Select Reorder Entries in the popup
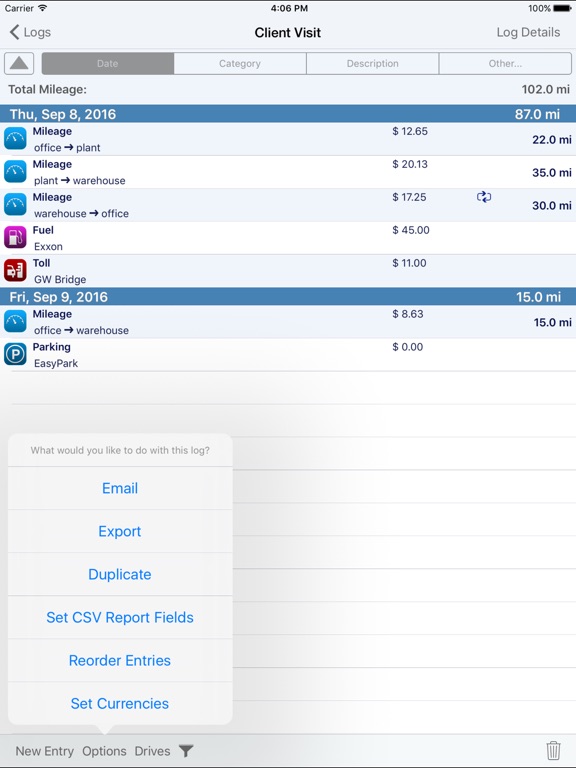576x768 pixels. pyautogui.click(x=120, y=661)
